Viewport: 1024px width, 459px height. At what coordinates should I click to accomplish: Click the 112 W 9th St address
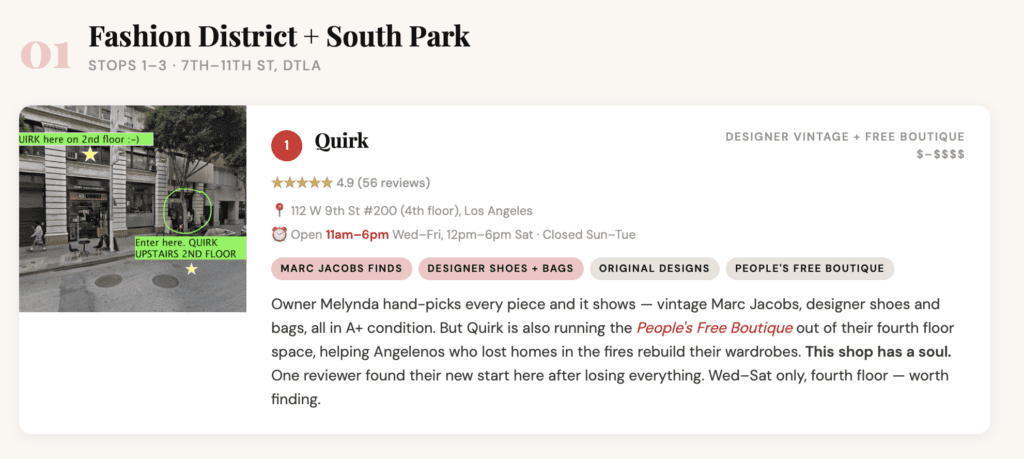coord(411,211)
